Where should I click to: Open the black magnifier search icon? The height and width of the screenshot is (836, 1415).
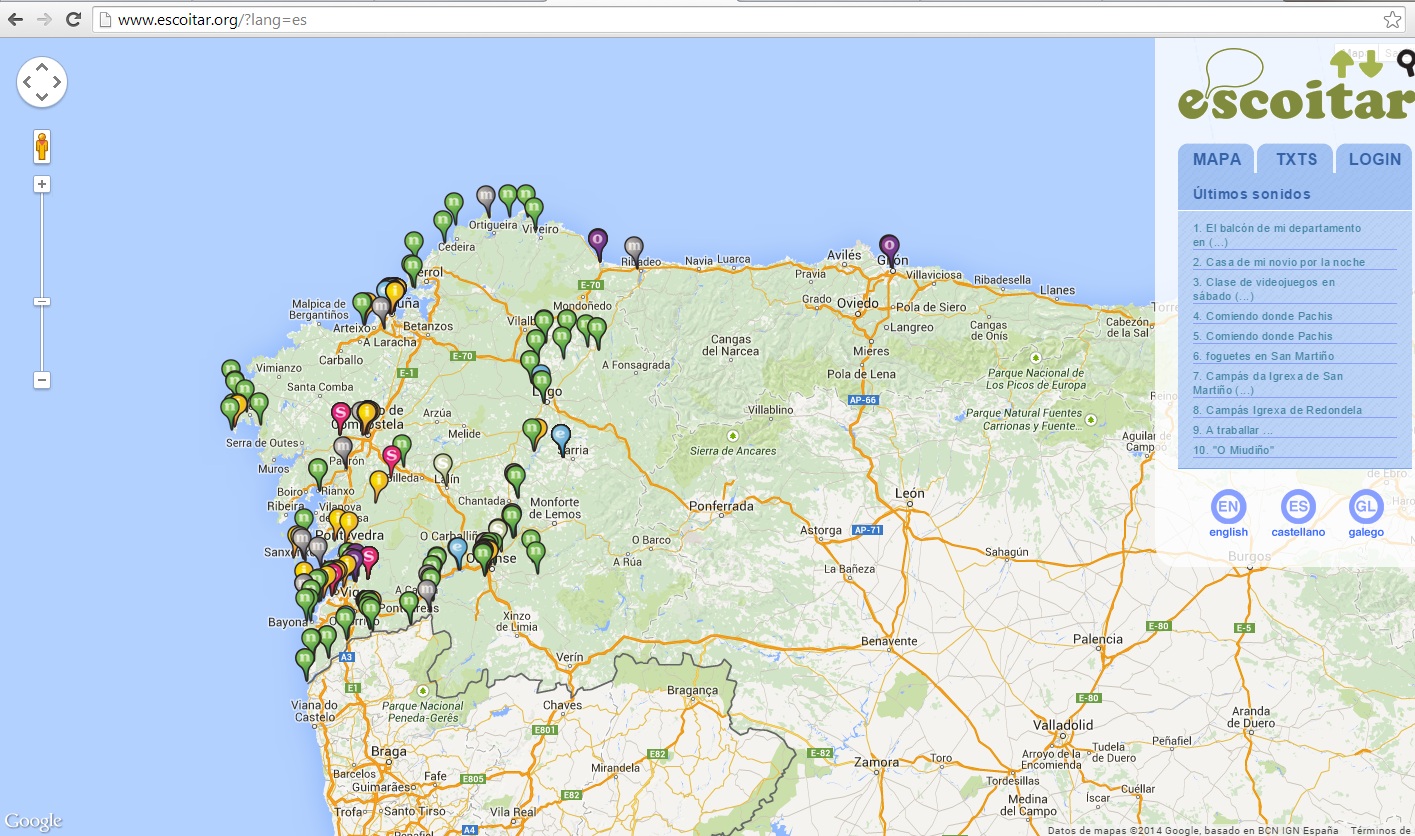[1406, 64]
